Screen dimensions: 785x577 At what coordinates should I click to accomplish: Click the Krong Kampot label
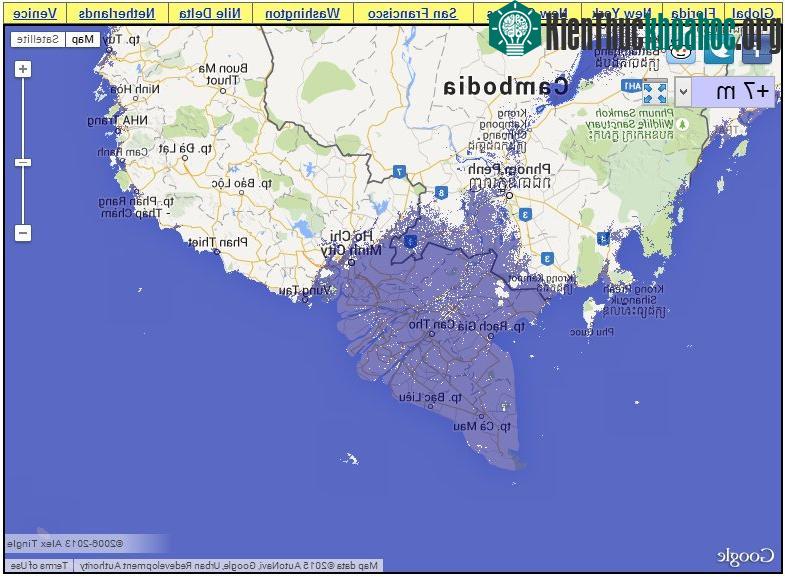542,283
